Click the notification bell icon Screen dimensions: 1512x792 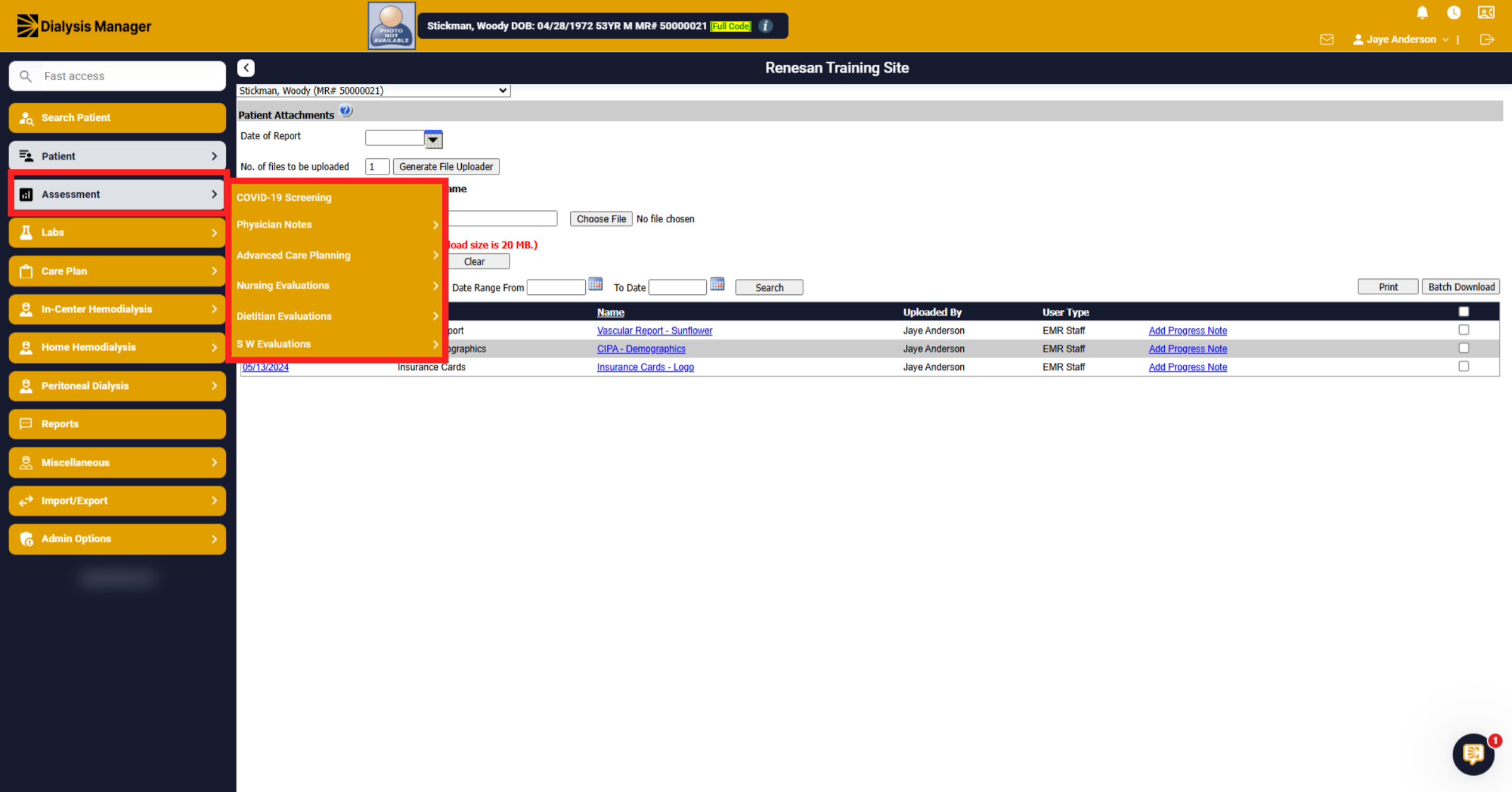coord(1422,13)
